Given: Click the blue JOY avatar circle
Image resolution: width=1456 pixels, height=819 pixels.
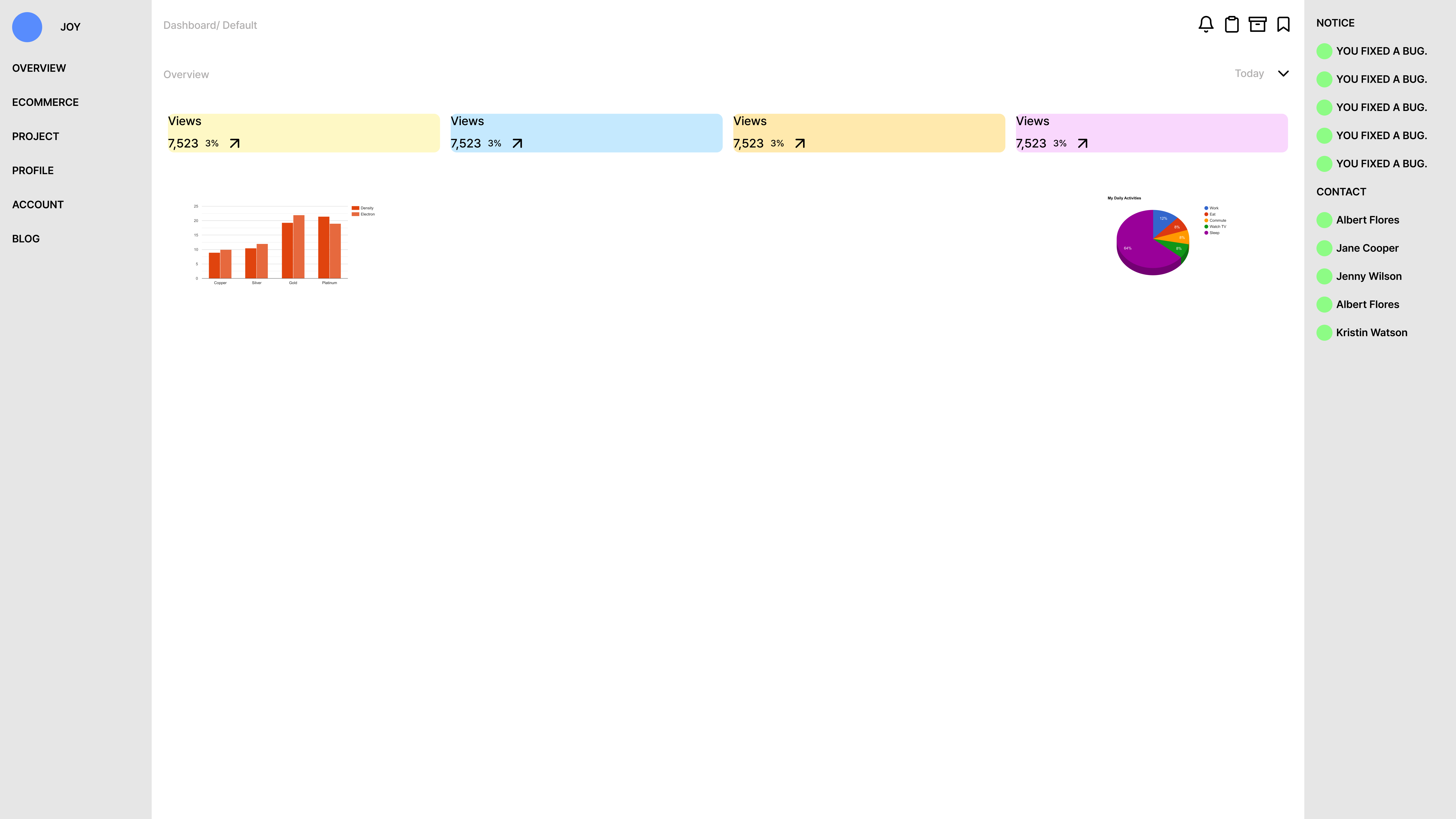Looking at the screenshot, I should point(27,27).
